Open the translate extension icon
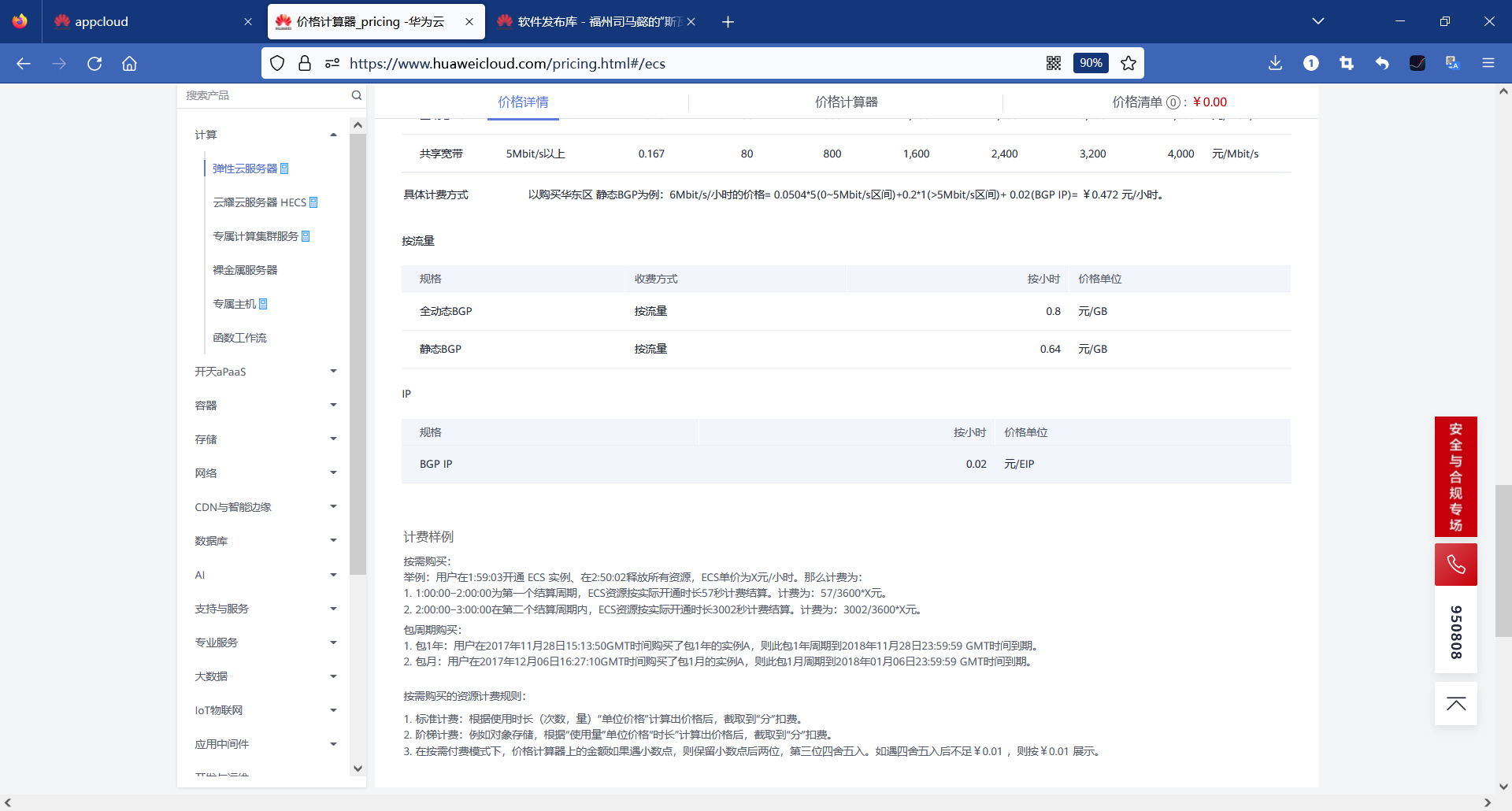Viewport: 1512px width, 811px height. (1453, 63)
